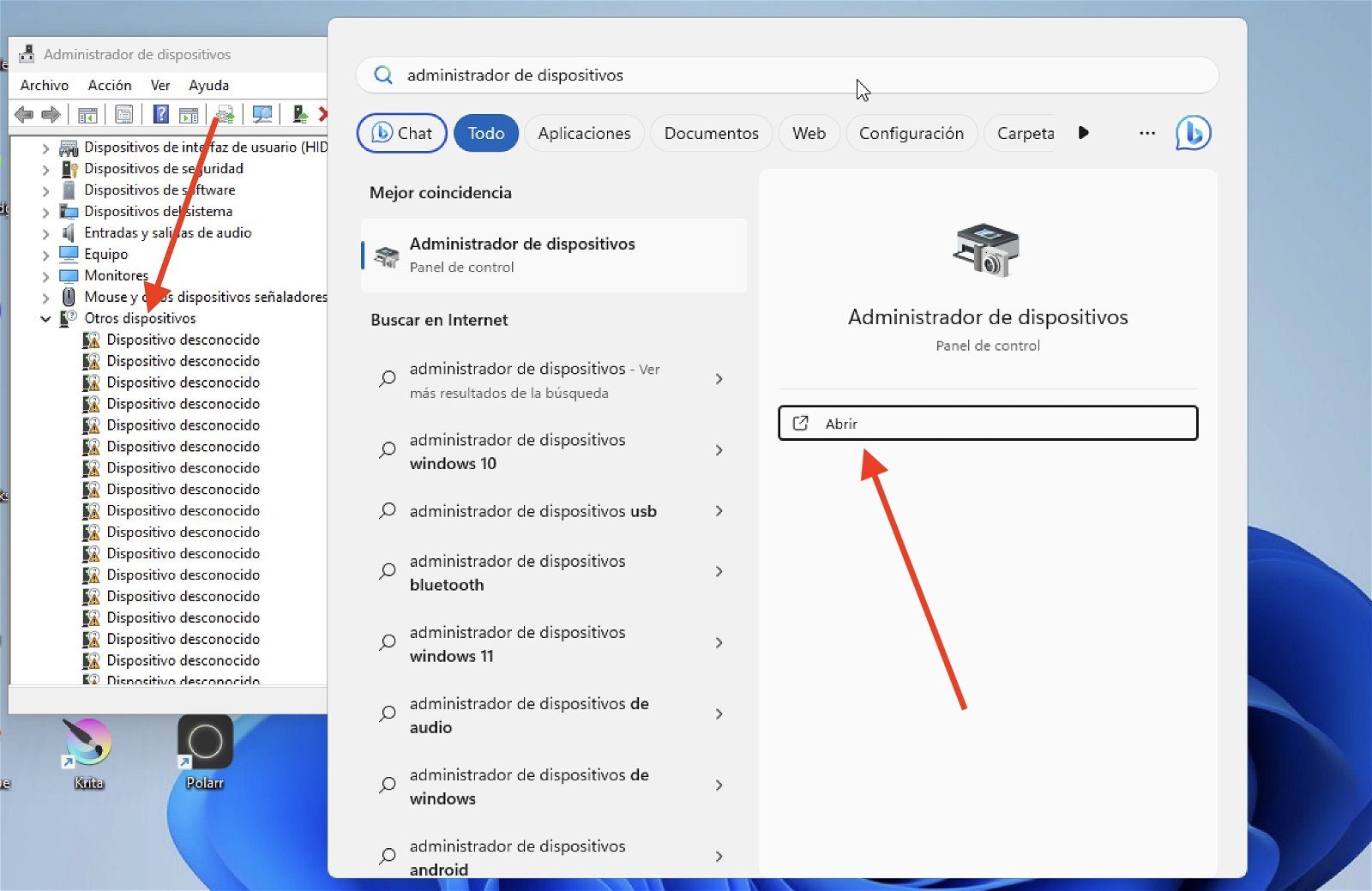The width and height of the screenshot is (1372, 891).
Task: Select the Dispositivos de seguridad key icon
Action: click(69, 169)
